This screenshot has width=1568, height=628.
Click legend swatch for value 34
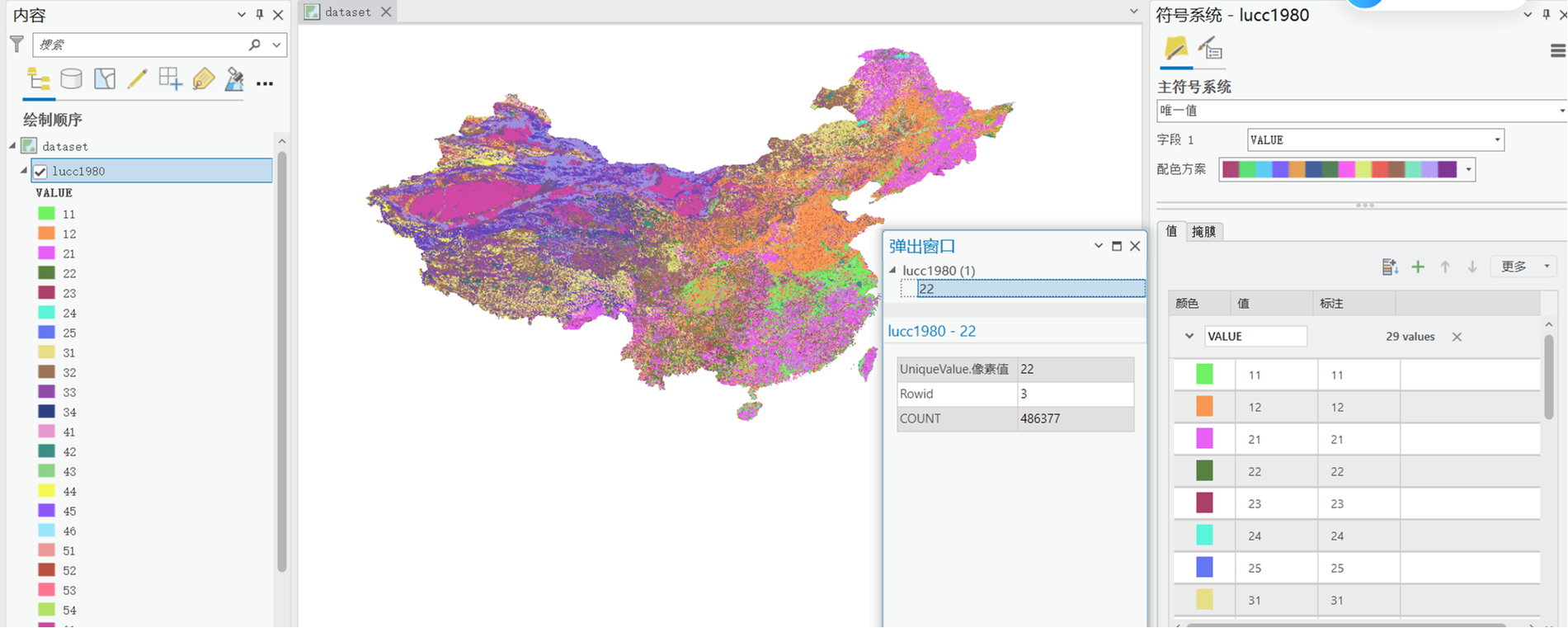[47, 412]
